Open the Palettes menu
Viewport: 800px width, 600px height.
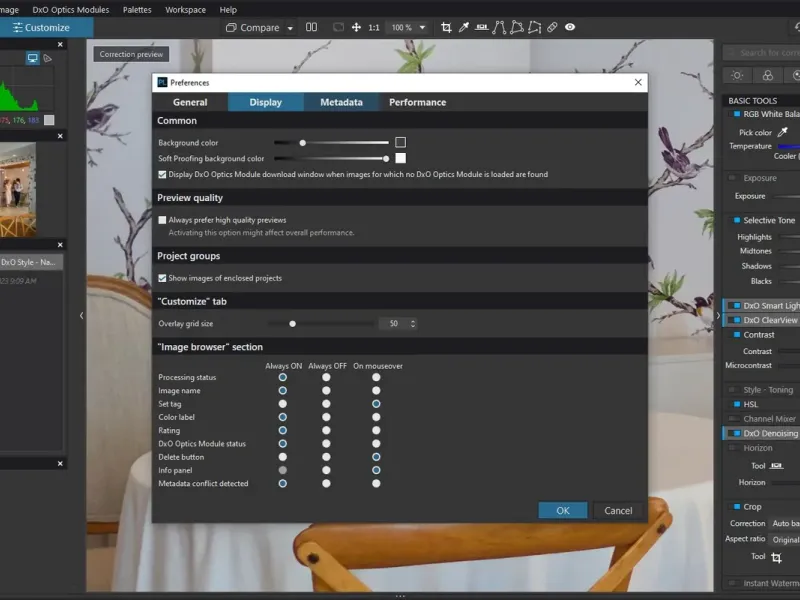(137, 10)
